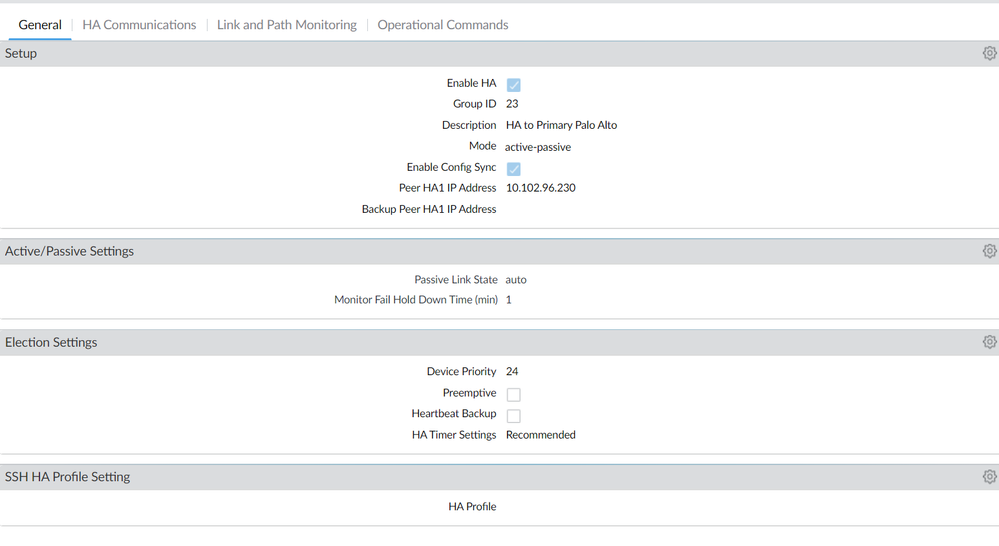Image resolution: width=999 pixels, height=546 pixels.
Task: Open Active/Passive Settings gear icon
Action: (989, 252)
